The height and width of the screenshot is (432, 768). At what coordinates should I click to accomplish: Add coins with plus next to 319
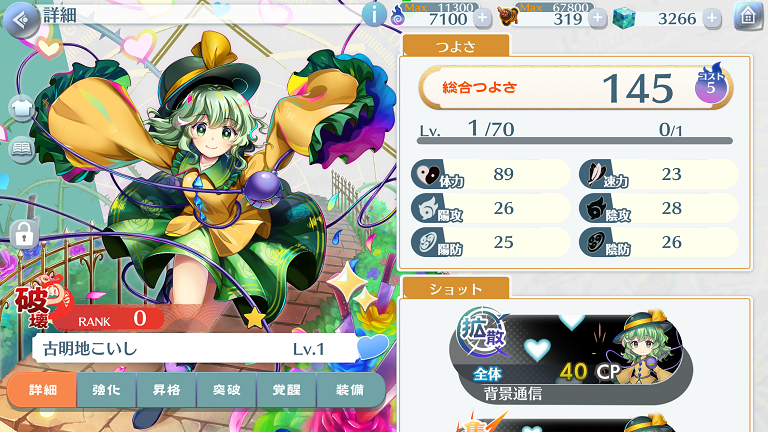598,18
